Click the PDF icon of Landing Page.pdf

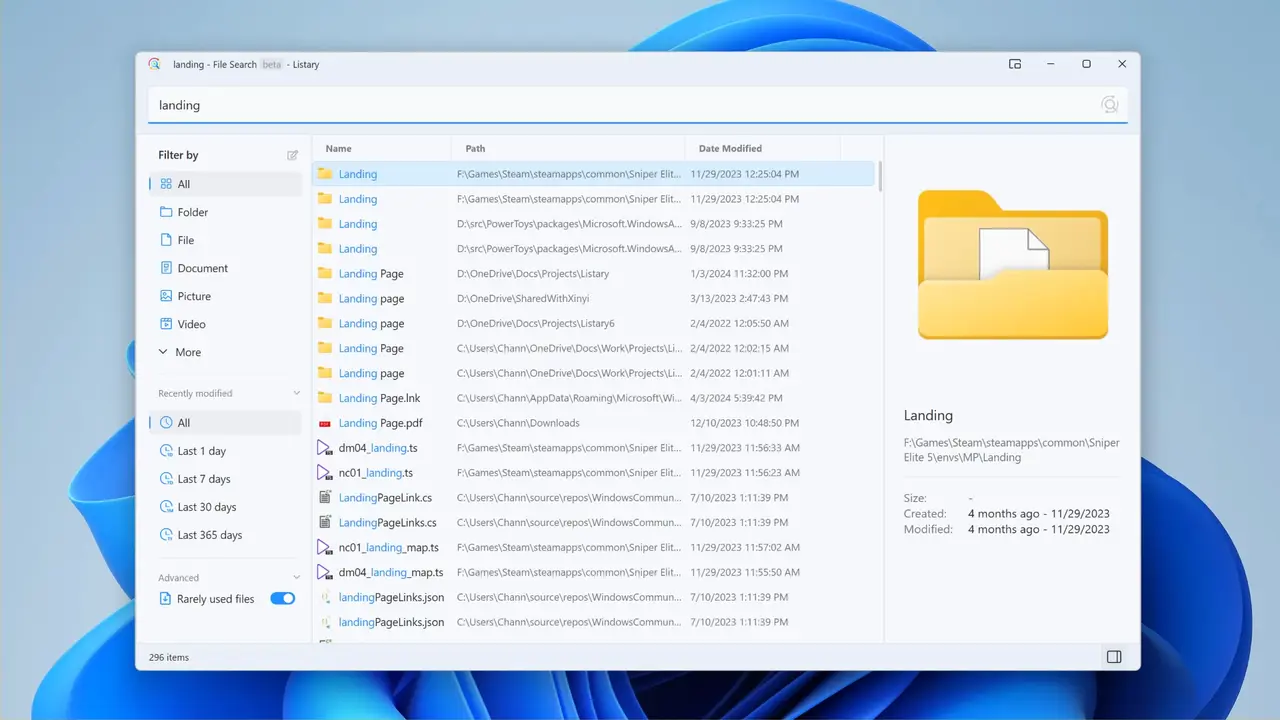(x=324, y=423)
